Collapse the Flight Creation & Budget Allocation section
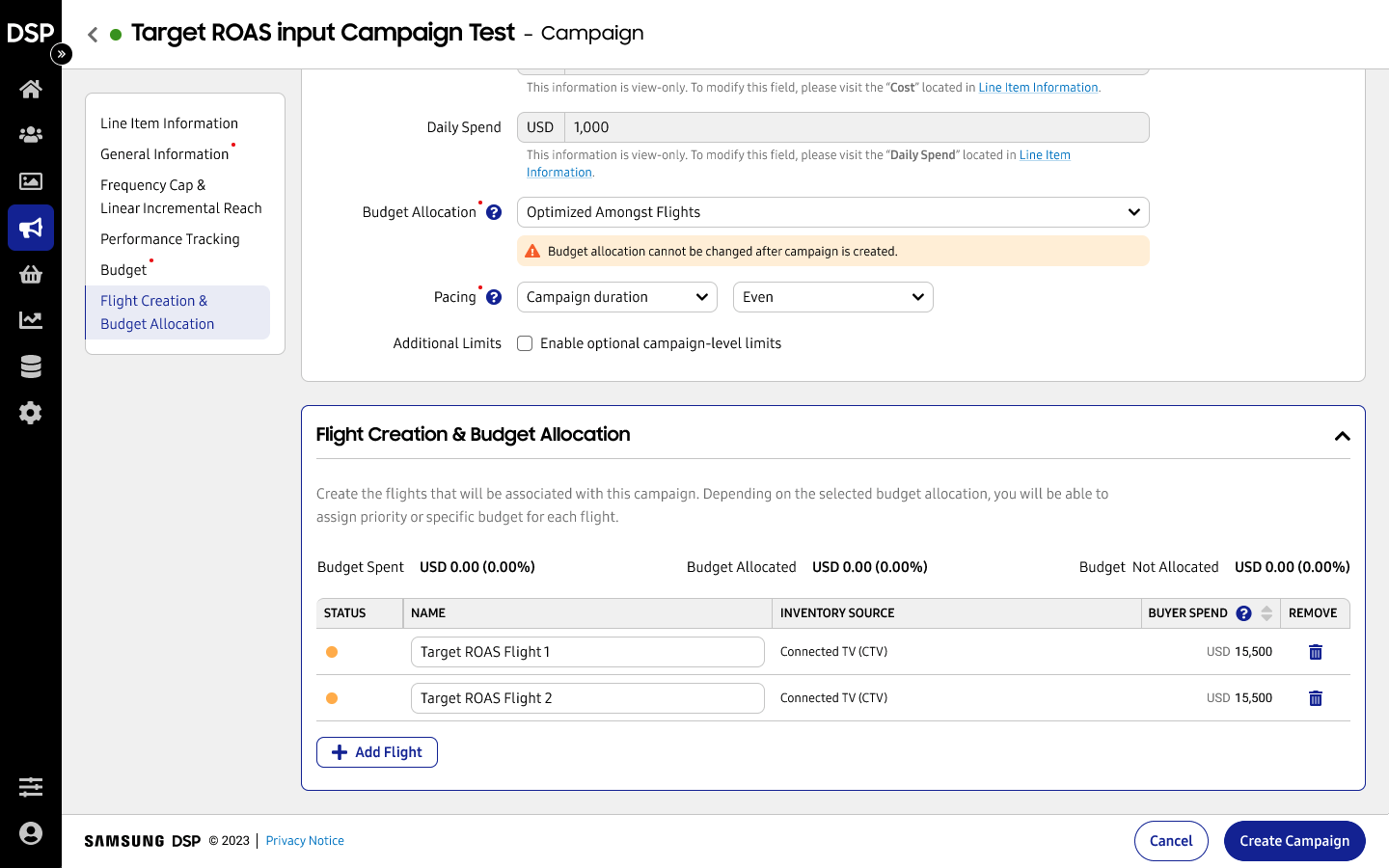Image resolution: width=1389 pixels, height=868 pixels. (x=1342, y=436)
